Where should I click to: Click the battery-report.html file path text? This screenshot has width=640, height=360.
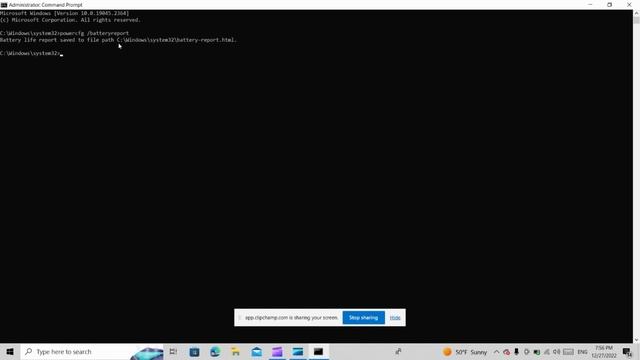(177, 40)
